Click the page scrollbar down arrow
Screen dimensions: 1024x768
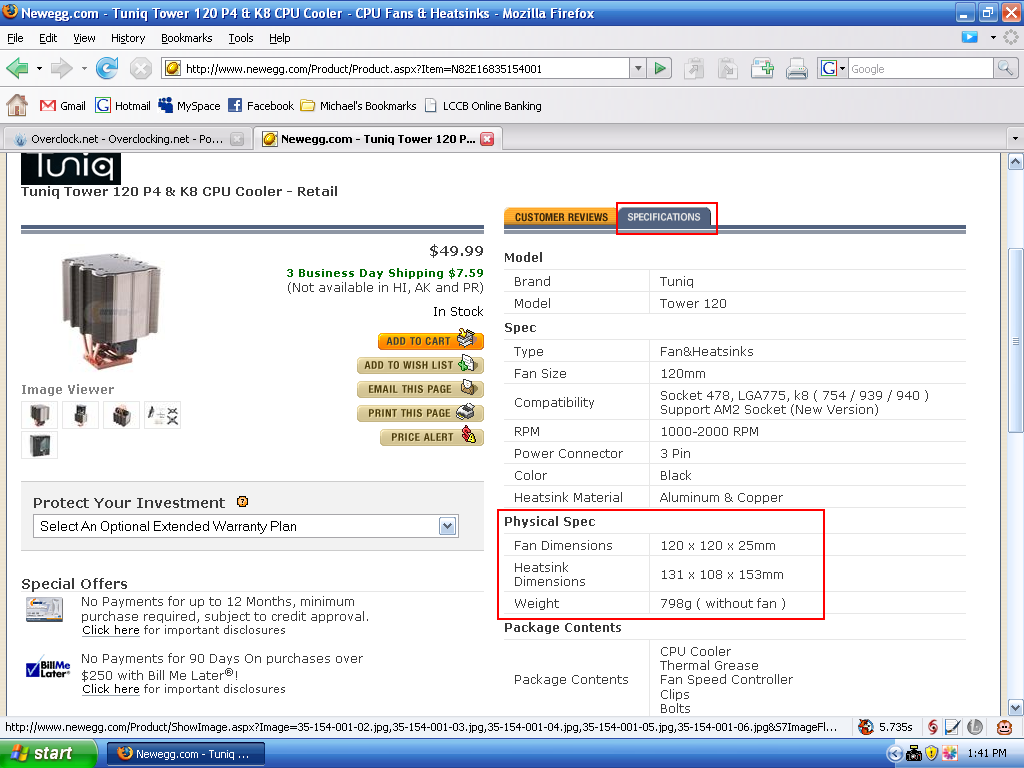click(1015, 707)
